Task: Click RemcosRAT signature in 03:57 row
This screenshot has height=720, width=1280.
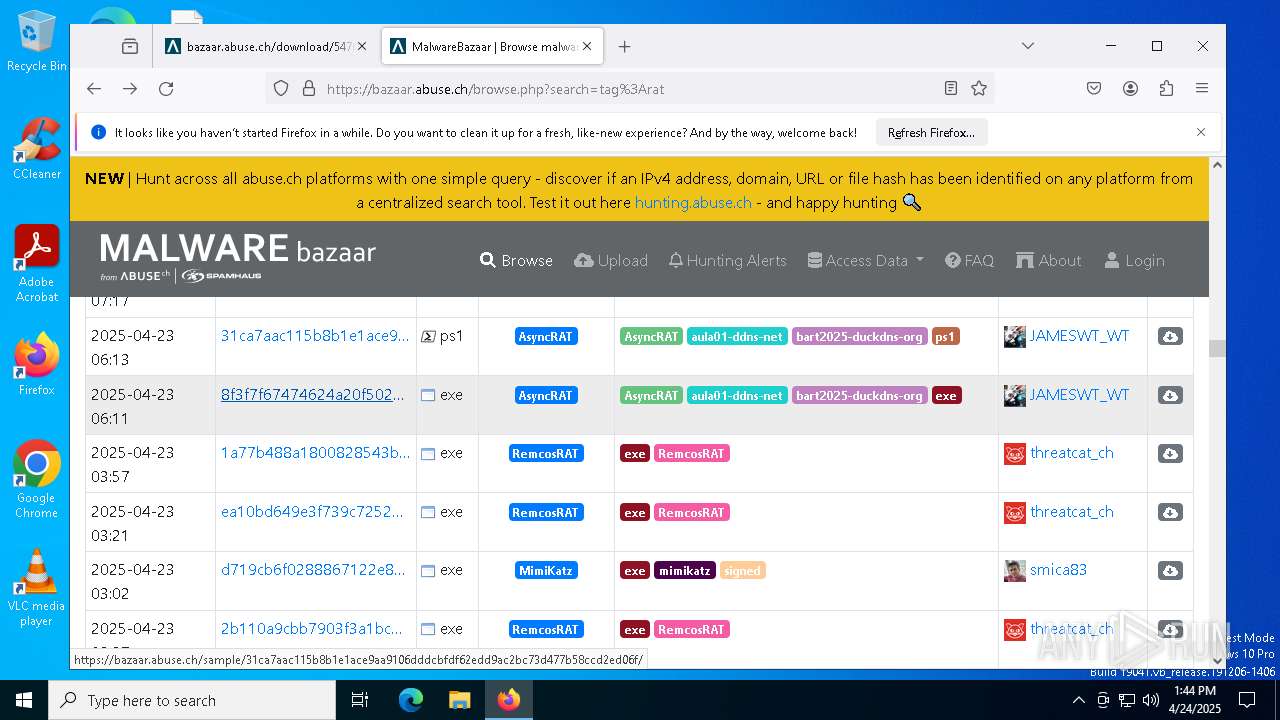Action: coord(545,454)
